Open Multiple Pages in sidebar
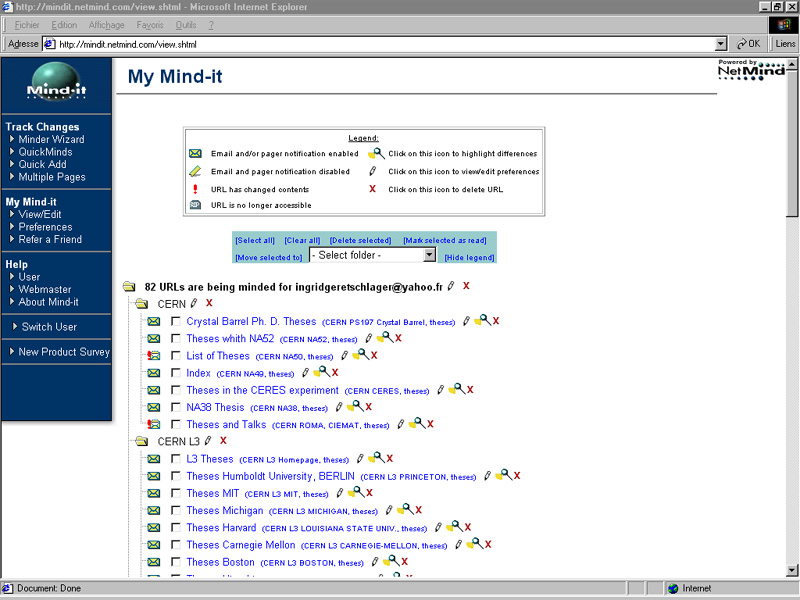Viewport: 800px width, 600px height. (x=52, y=177)
